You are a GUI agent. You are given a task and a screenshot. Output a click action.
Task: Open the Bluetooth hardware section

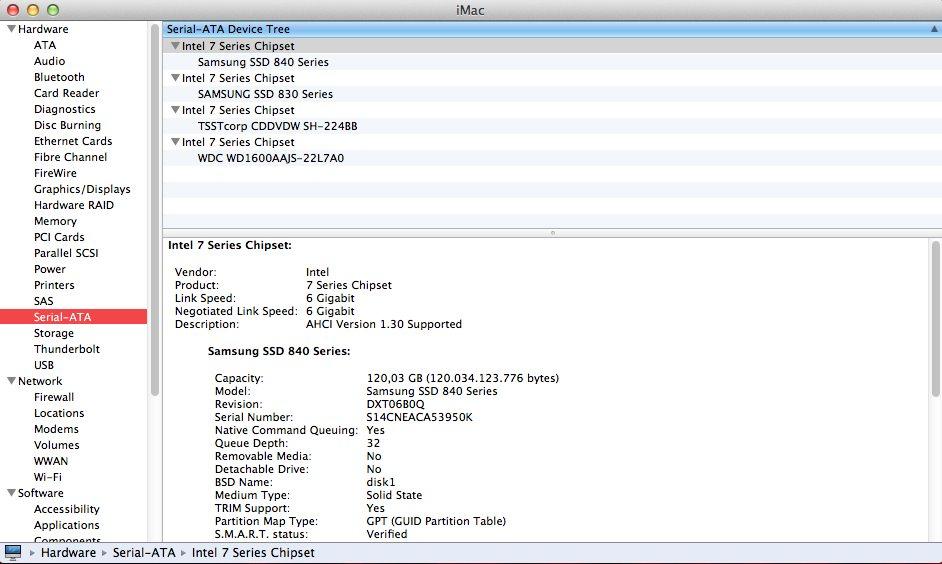click(59, 77)
